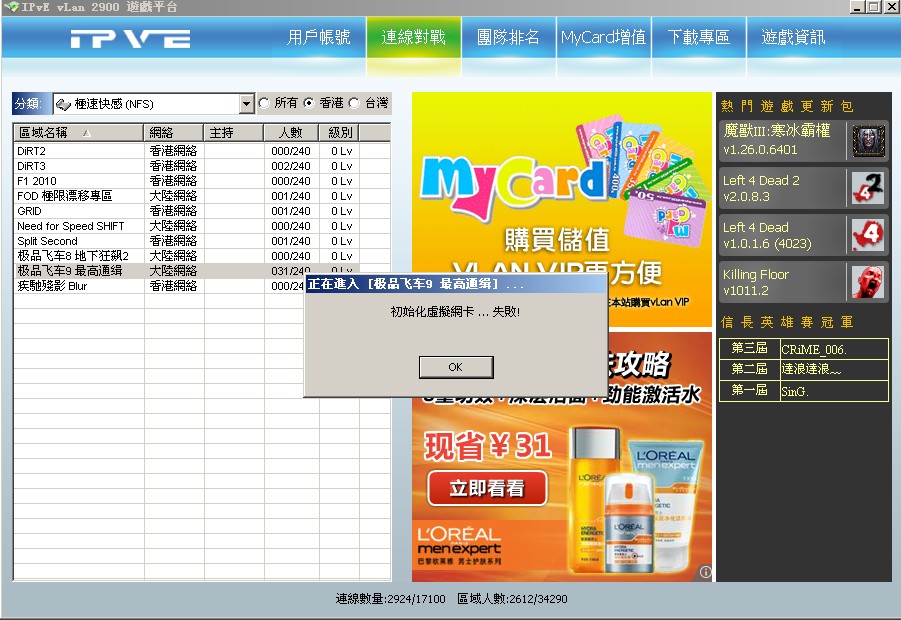Select the Need for Speed SHIFT room
The height and width of the screenshot is (620, 901).
[202, 226]
